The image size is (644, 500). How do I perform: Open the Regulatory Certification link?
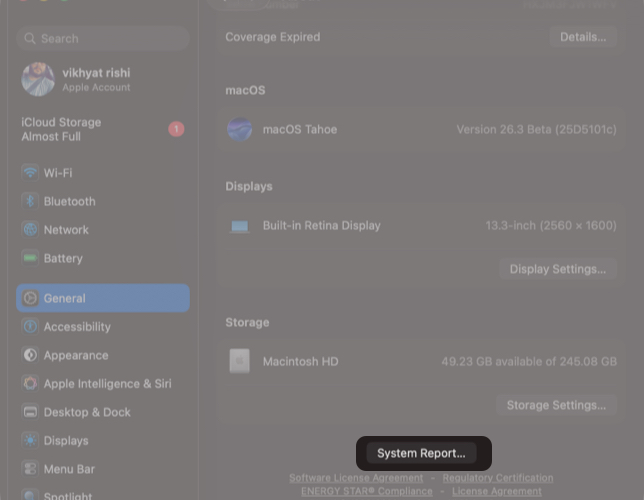(x=497, y=478)
